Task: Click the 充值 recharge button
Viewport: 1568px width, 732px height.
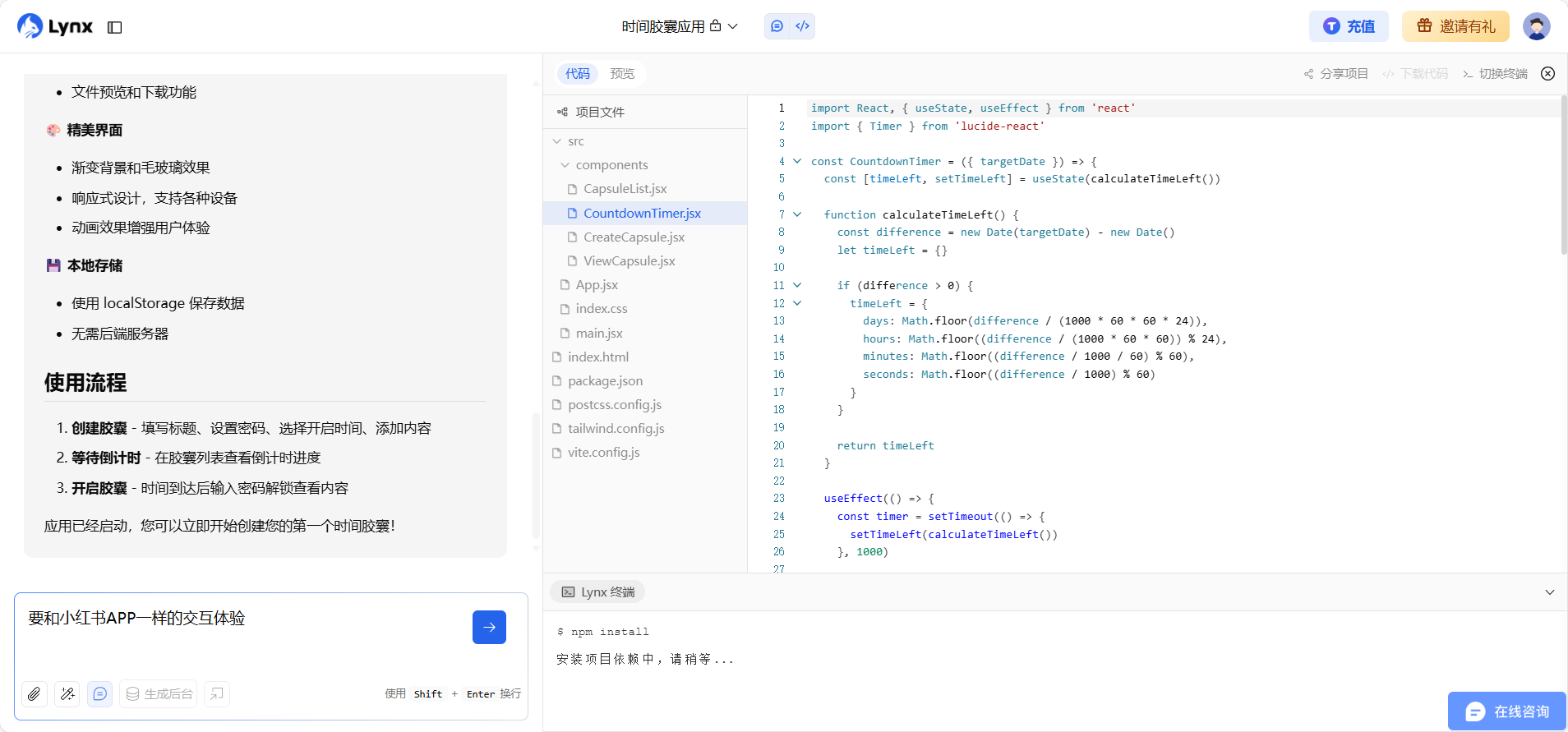Action: click(x=1349, y=26)
